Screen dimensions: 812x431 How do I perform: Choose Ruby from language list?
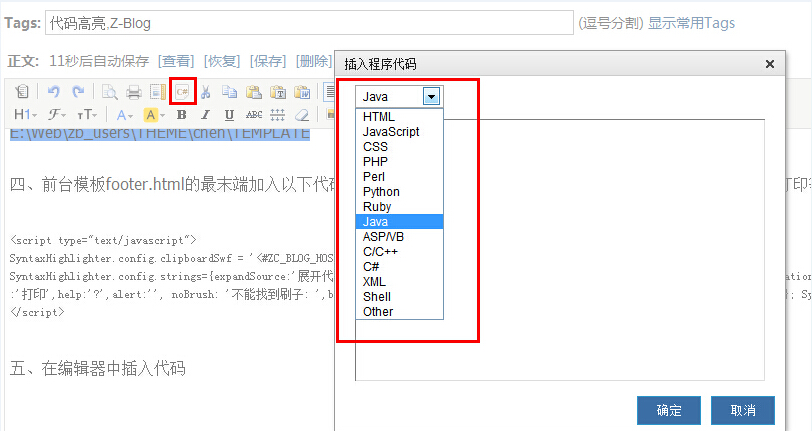399,207
